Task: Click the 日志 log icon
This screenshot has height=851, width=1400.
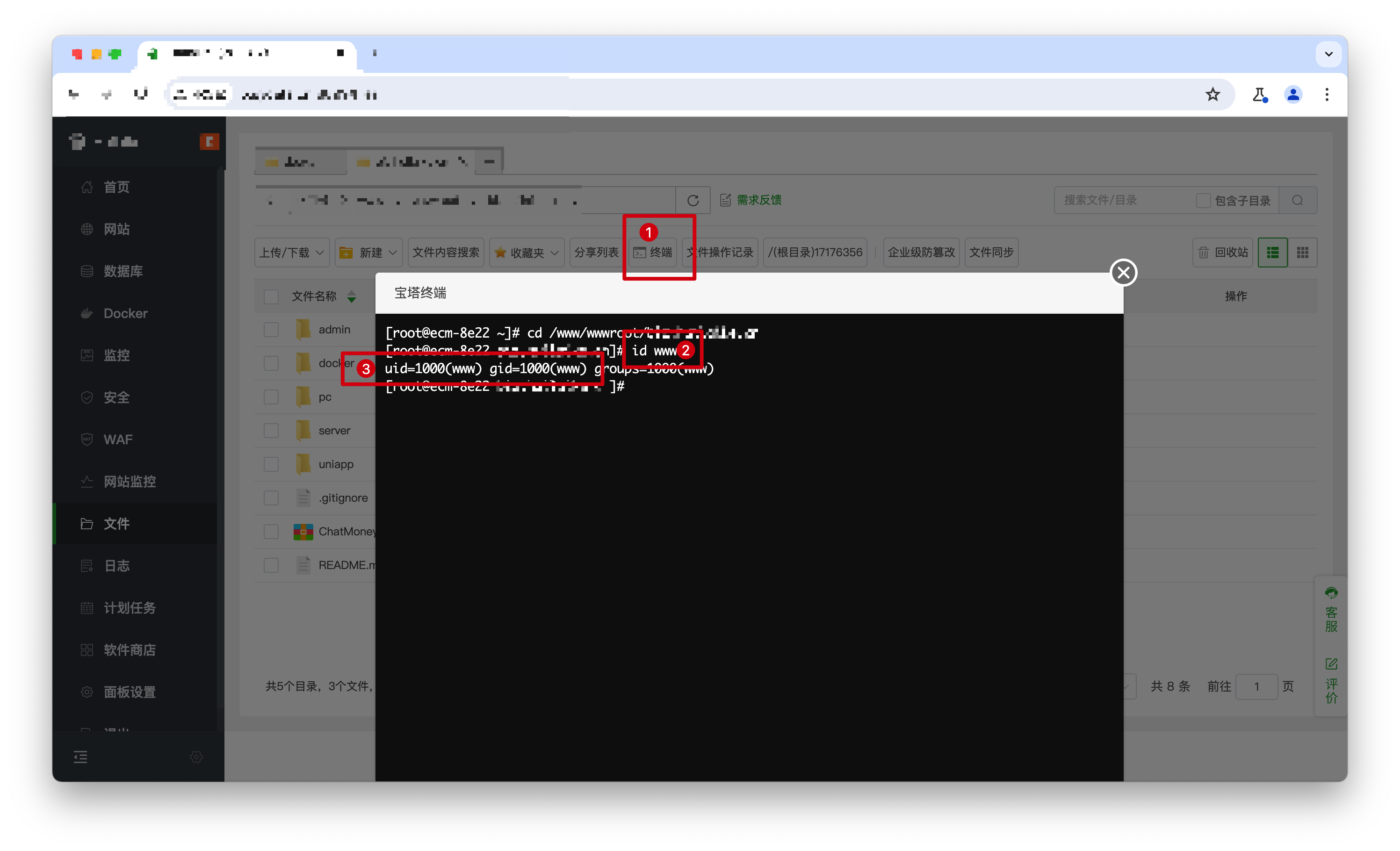Action: click(x=87, y=565)
